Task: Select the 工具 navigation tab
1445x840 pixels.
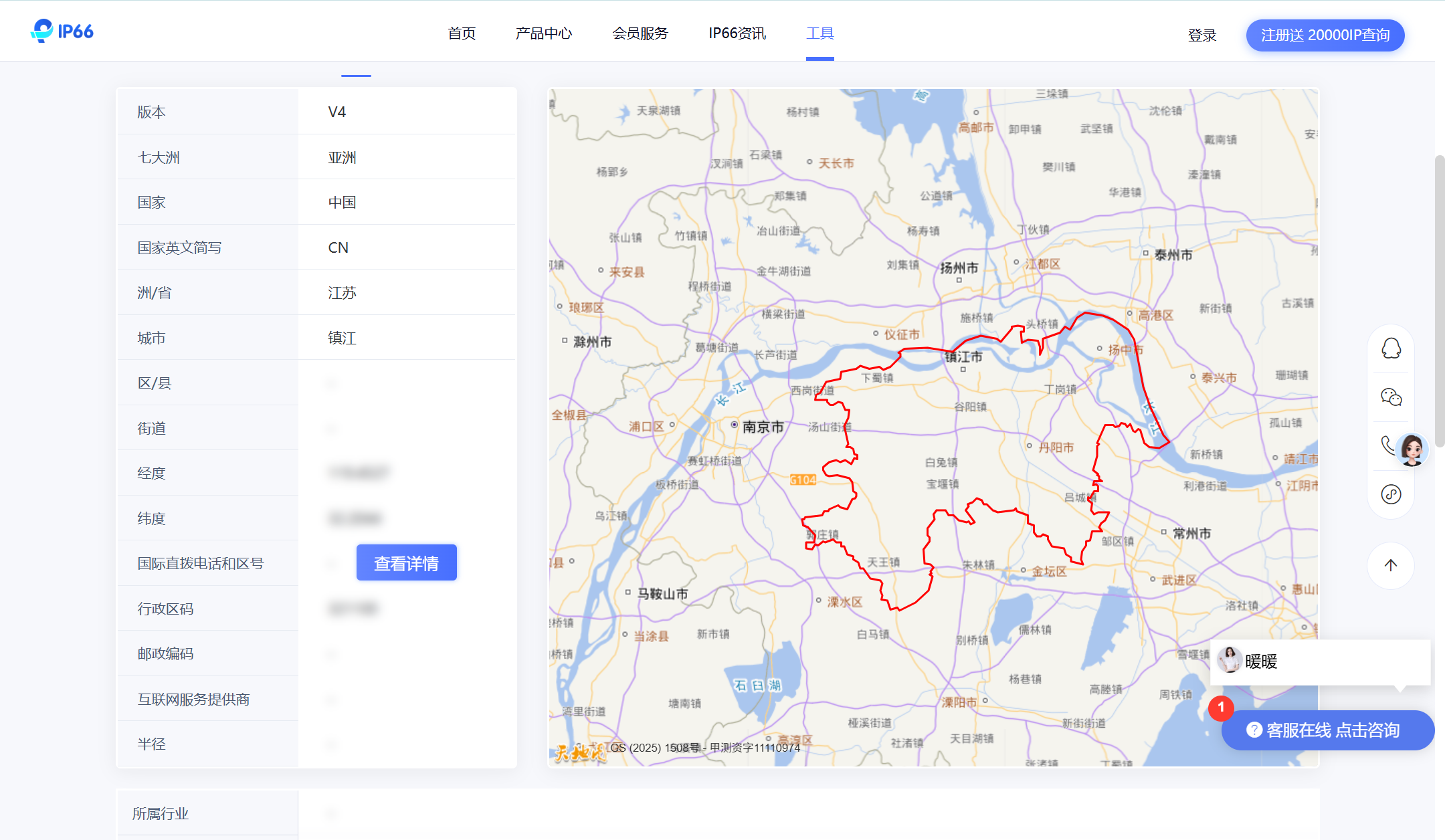Action: (x=820, y=33)
